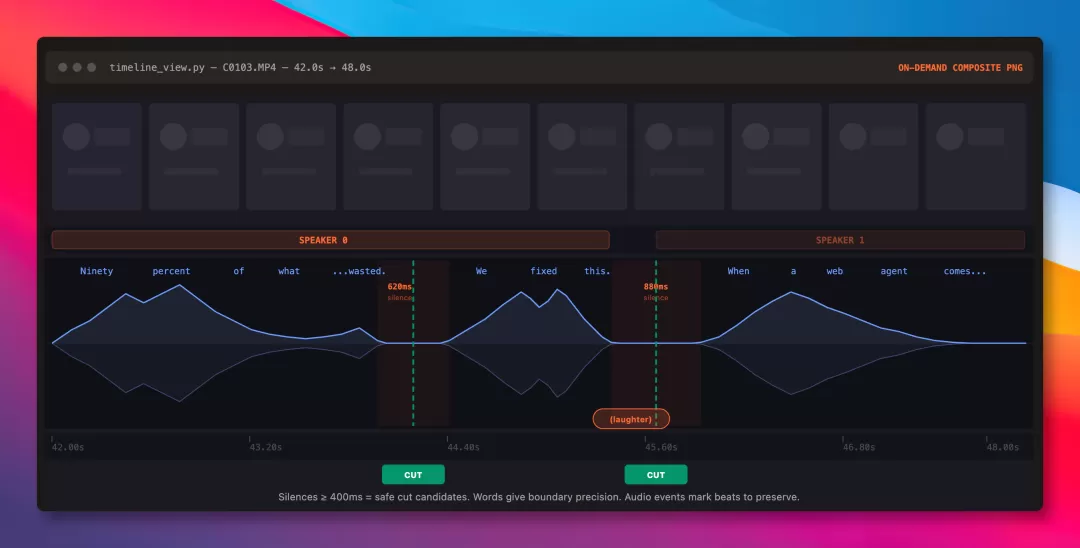1080x548 pixels.
Task: Click the 46.80s tick on time ruler
Action: (859, 447)
